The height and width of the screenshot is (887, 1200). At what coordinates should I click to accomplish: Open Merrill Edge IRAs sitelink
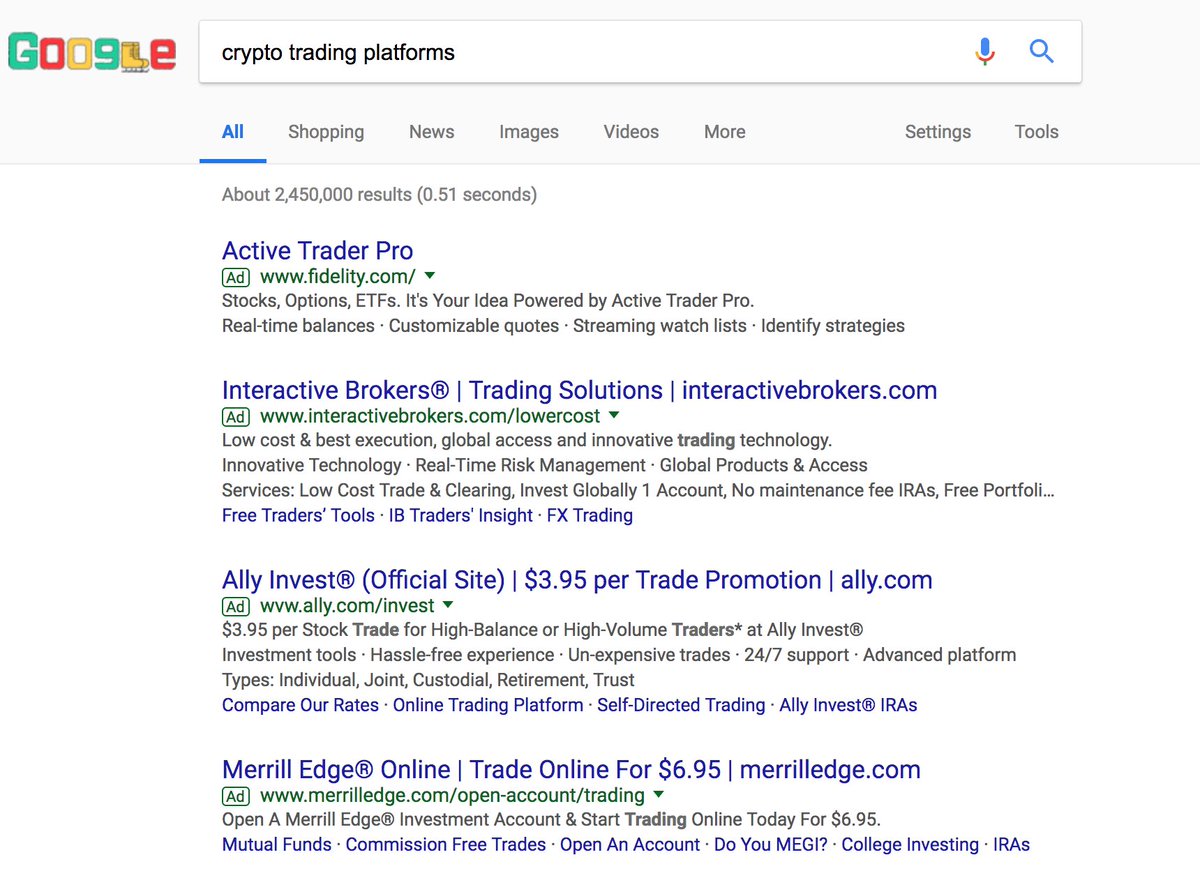(1011, 845)
